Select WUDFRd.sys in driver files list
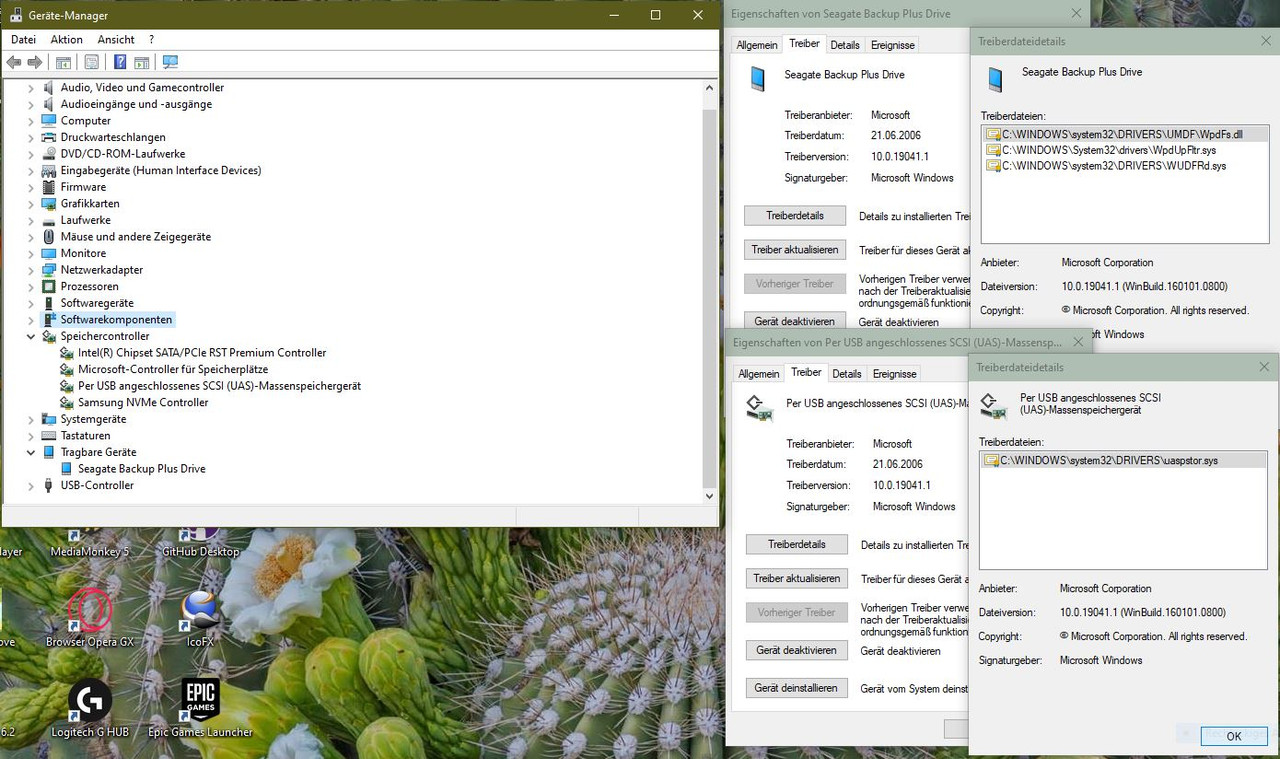This screenshot has height=759, width=1280. [1106, 166]
